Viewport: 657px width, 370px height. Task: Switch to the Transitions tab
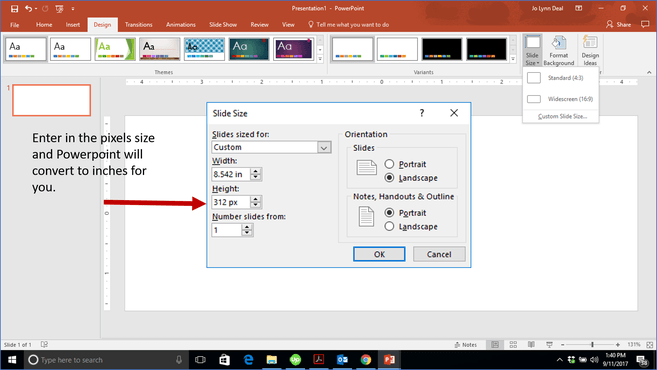[x=138, y=25]
